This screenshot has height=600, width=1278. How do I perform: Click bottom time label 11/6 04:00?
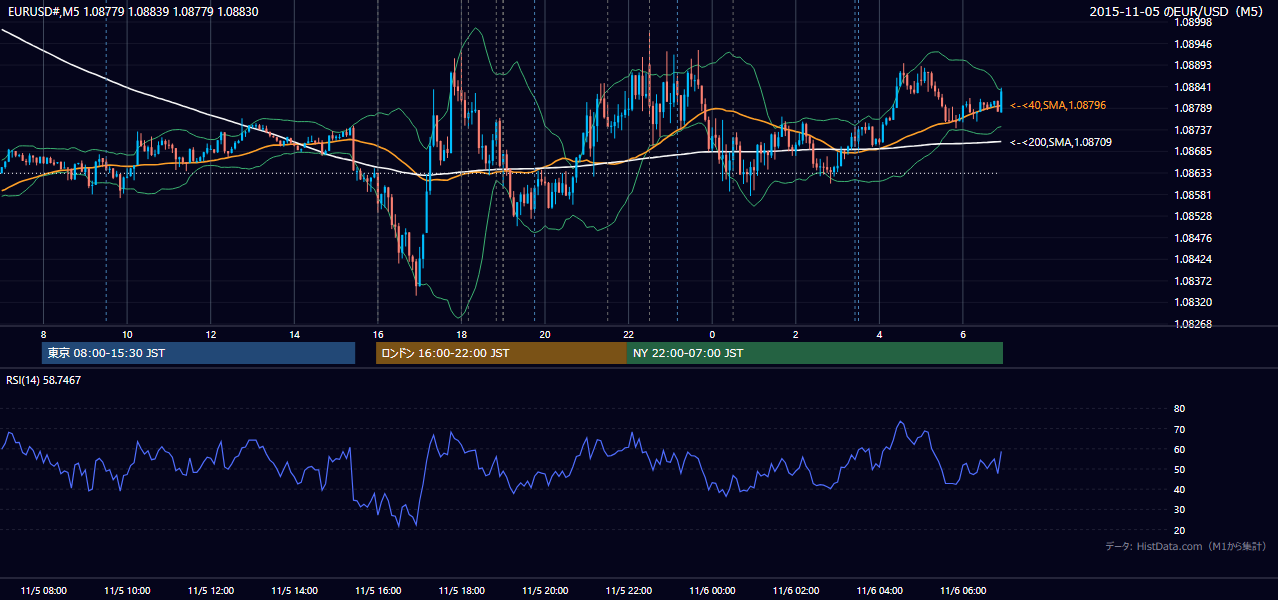(x=880, y=591)
